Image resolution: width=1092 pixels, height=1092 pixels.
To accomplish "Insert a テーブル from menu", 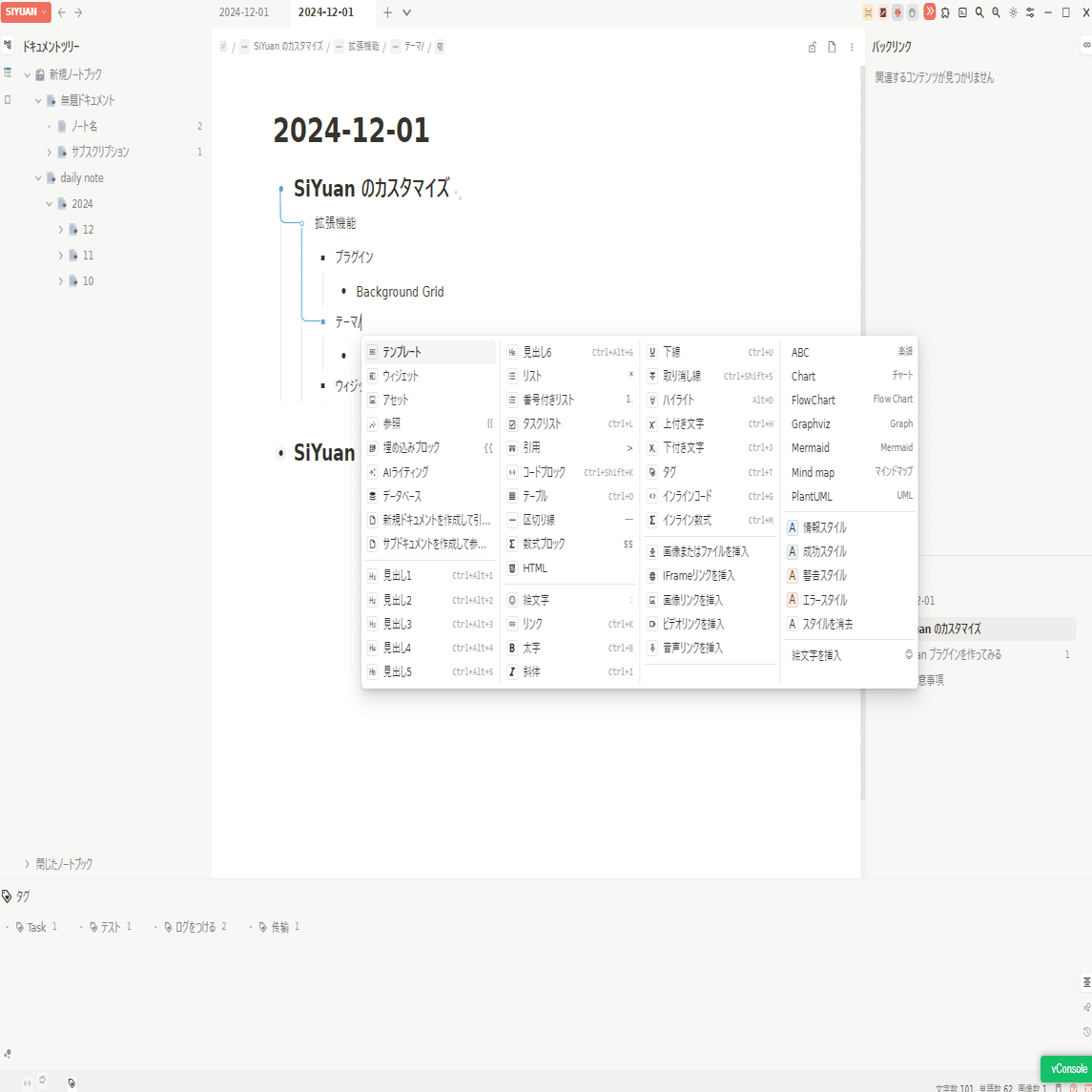I will [570, 497].
